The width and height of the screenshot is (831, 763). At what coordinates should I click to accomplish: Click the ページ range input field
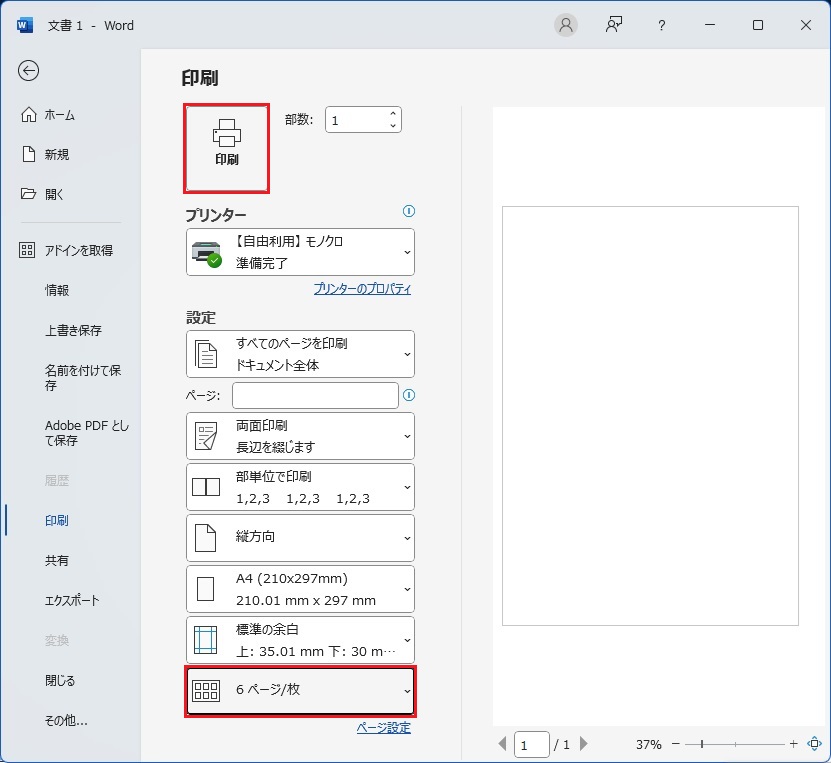tap(315, 395)
